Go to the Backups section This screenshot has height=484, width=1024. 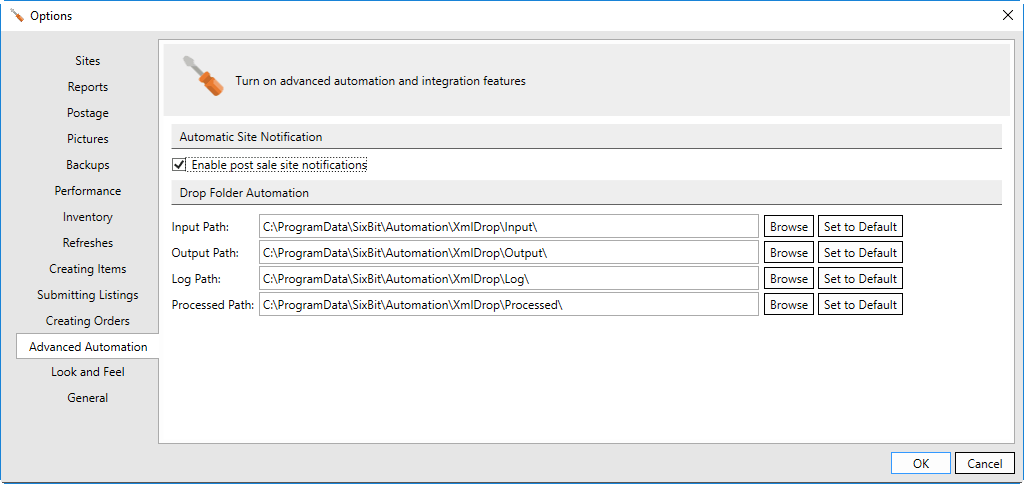(88, 165)
